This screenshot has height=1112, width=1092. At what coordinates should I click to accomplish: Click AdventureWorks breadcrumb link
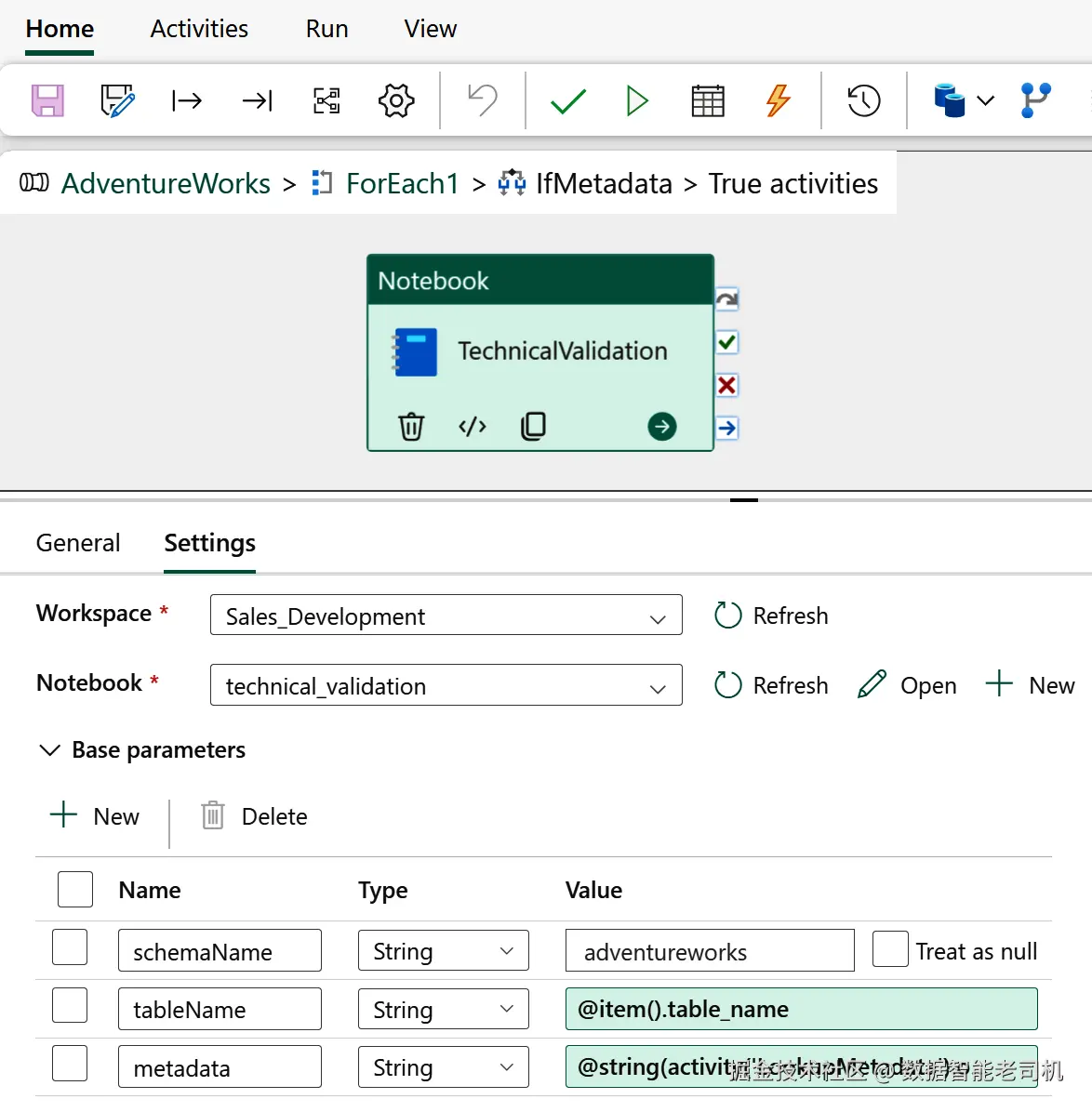point(166,184)
